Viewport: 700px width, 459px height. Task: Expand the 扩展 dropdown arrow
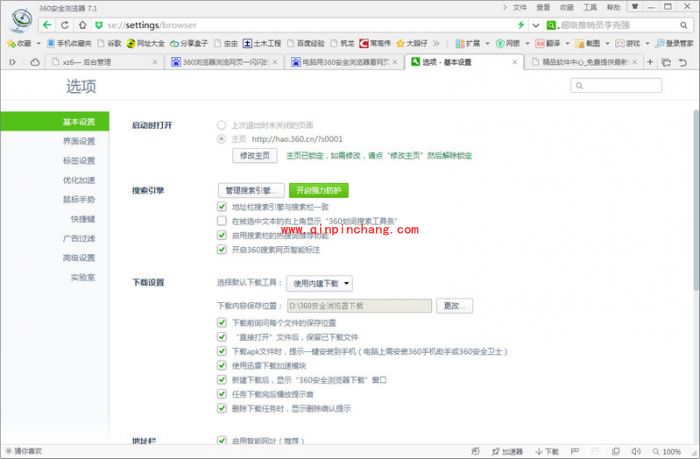[x=488, y=43]
